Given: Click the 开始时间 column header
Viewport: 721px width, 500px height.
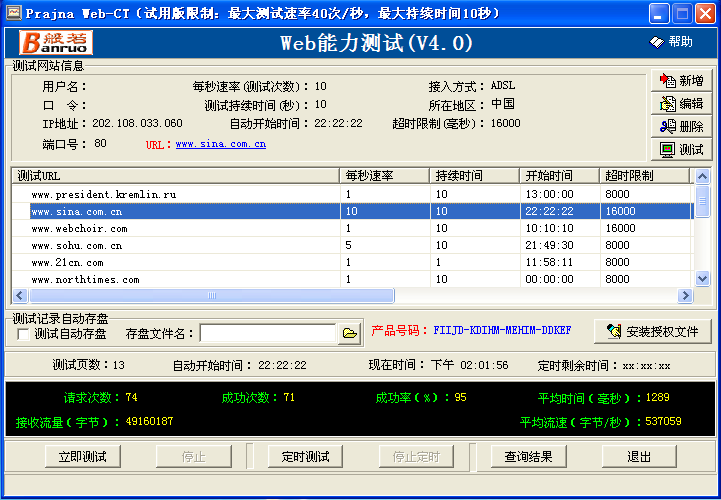Looking at the screenshot, I should point(560,176).
